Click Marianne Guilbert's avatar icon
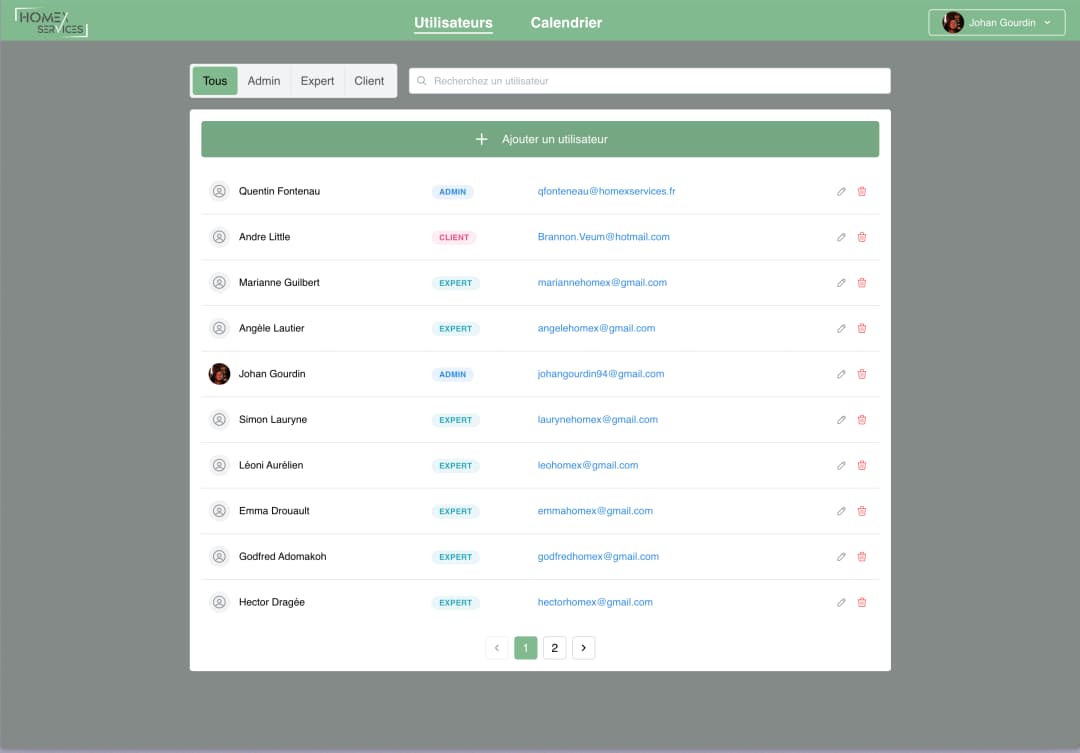 (x=219, y=282)
